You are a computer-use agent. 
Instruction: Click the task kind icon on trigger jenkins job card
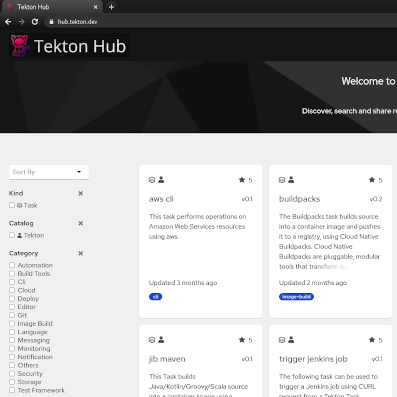click(282, 340)
